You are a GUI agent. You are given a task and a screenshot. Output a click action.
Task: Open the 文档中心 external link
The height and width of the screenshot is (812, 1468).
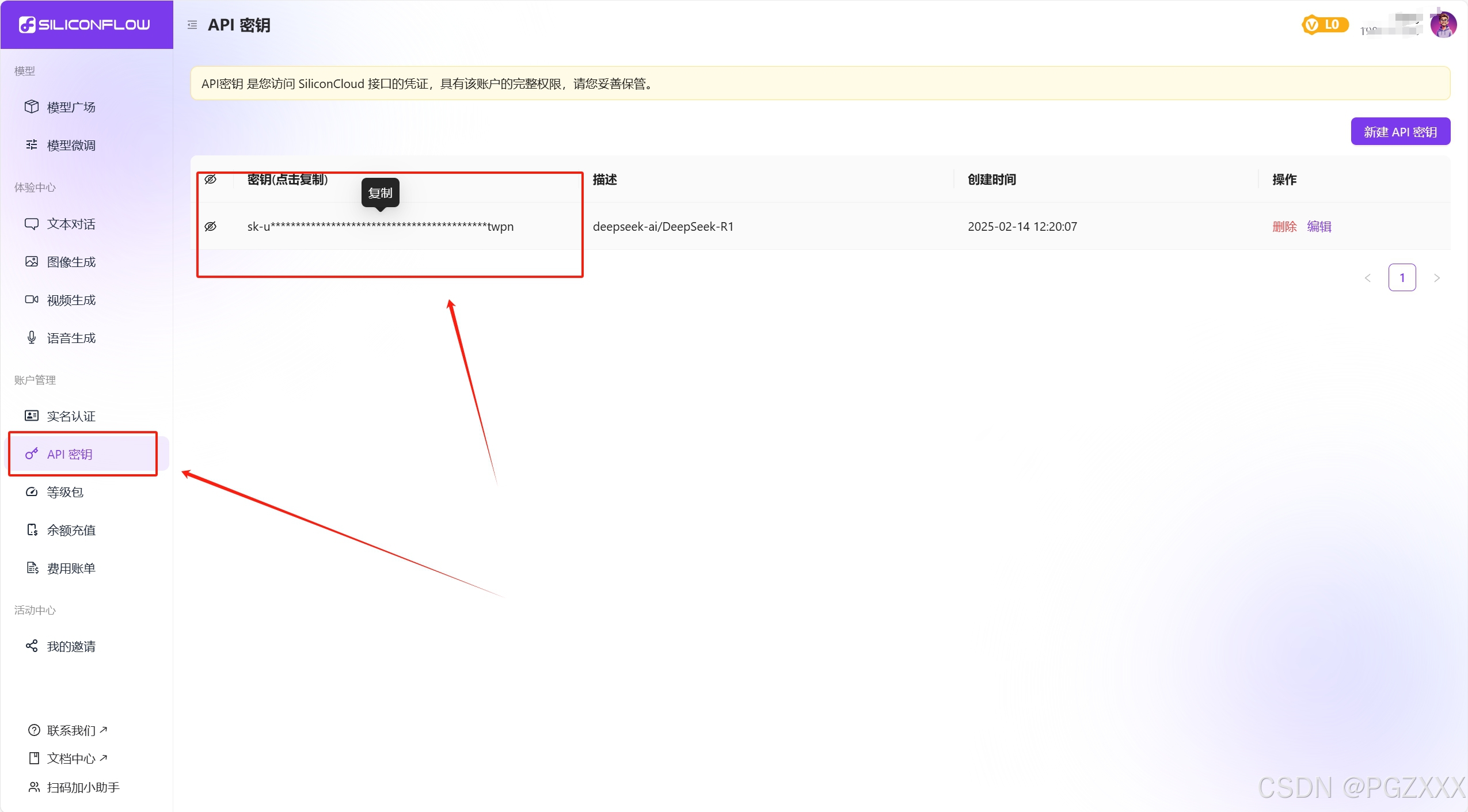click(71, 758)
